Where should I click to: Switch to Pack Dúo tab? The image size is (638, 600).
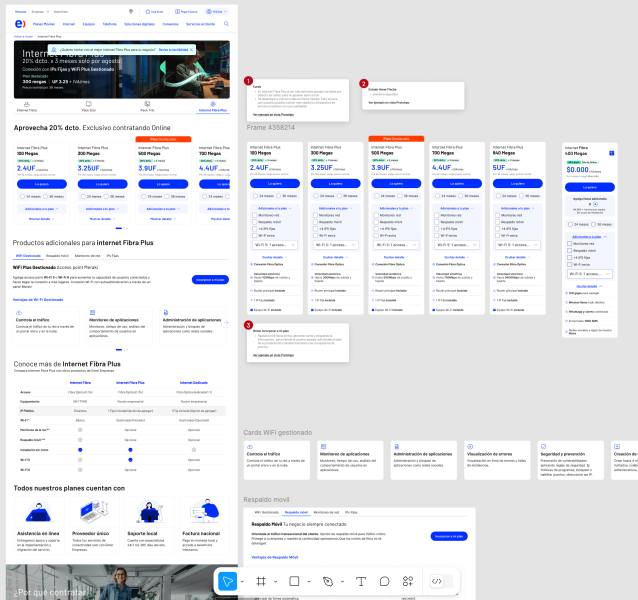point(89,107)
